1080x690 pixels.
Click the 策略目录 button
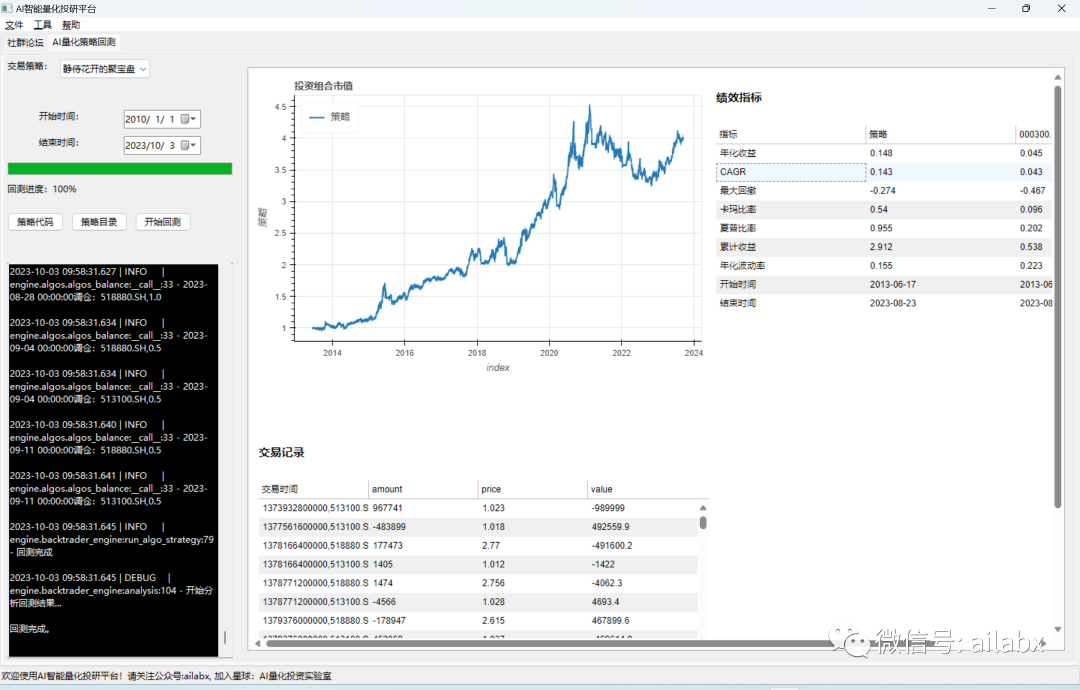click(x=99, y=222)
